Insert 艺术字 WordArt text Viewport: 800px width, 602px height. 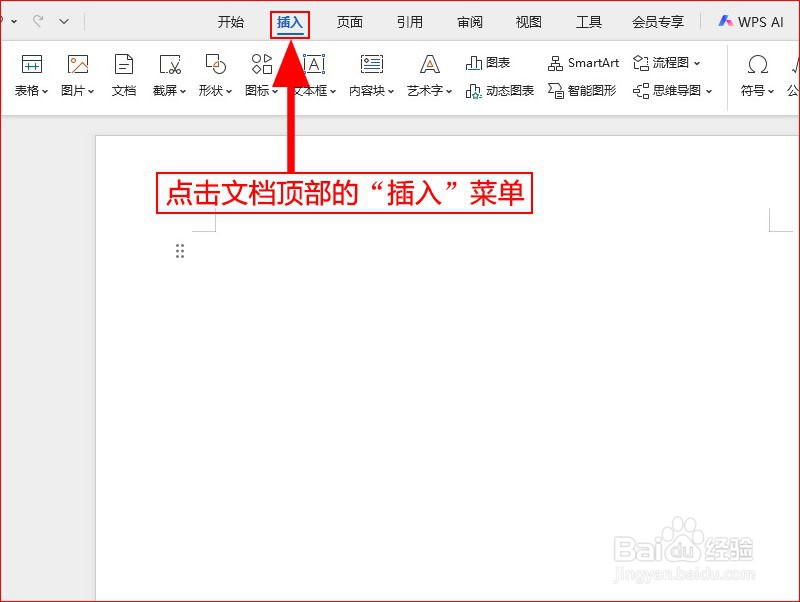point(428,75)
